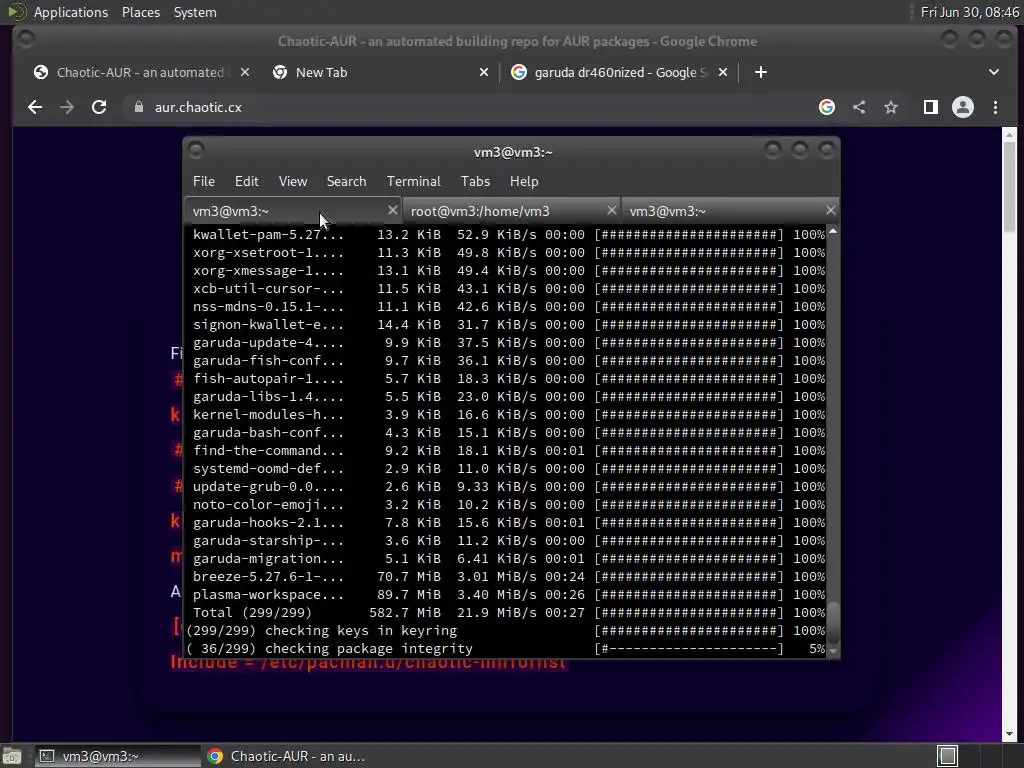Open the Chrome profile avatar
Image resolution: width=1024 pixels, height=768 pixels.
(x=963, y=107)
